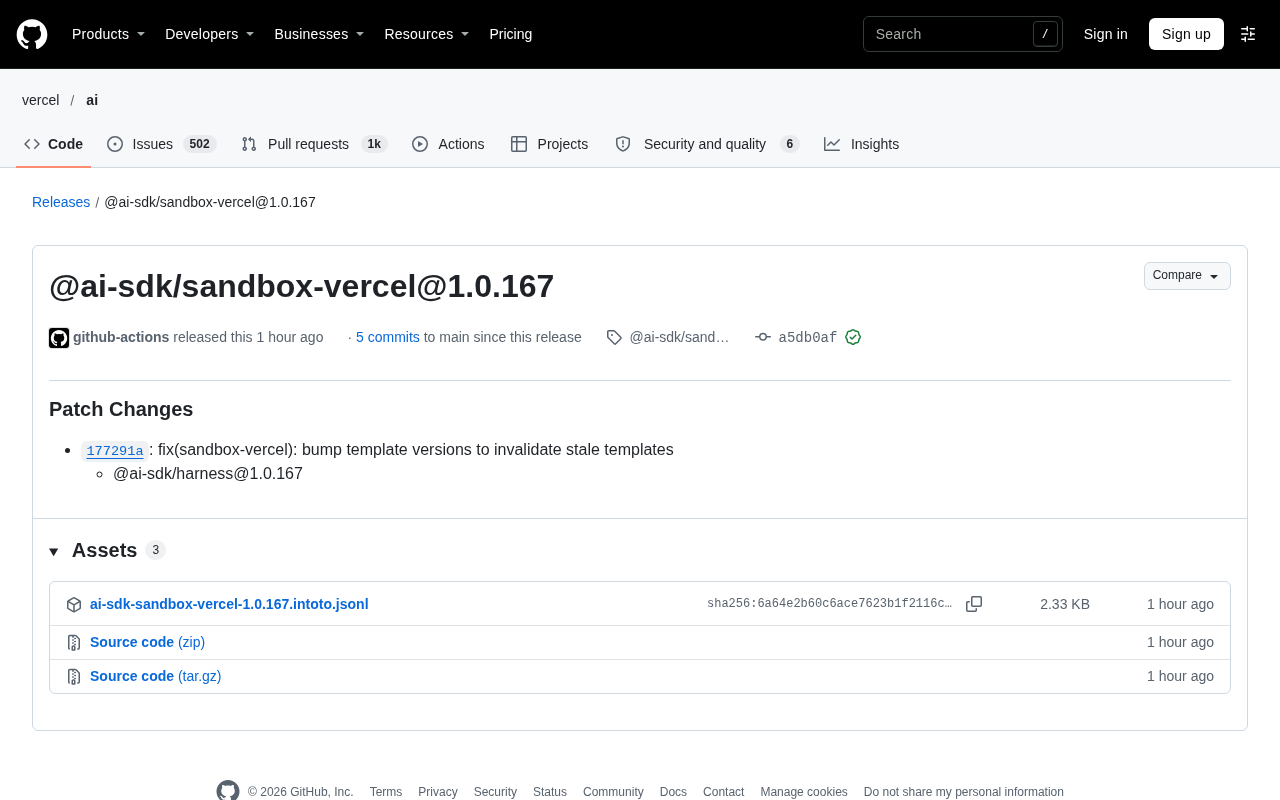Click the Sign in link
1280x800 pixels.
(x=1106, y=34)
